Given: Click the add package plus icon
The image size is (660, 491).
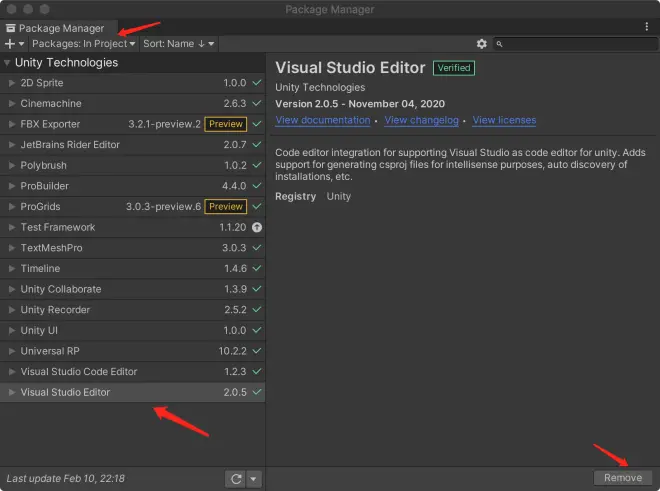Looking at the screenshot, I should point(10,44).
